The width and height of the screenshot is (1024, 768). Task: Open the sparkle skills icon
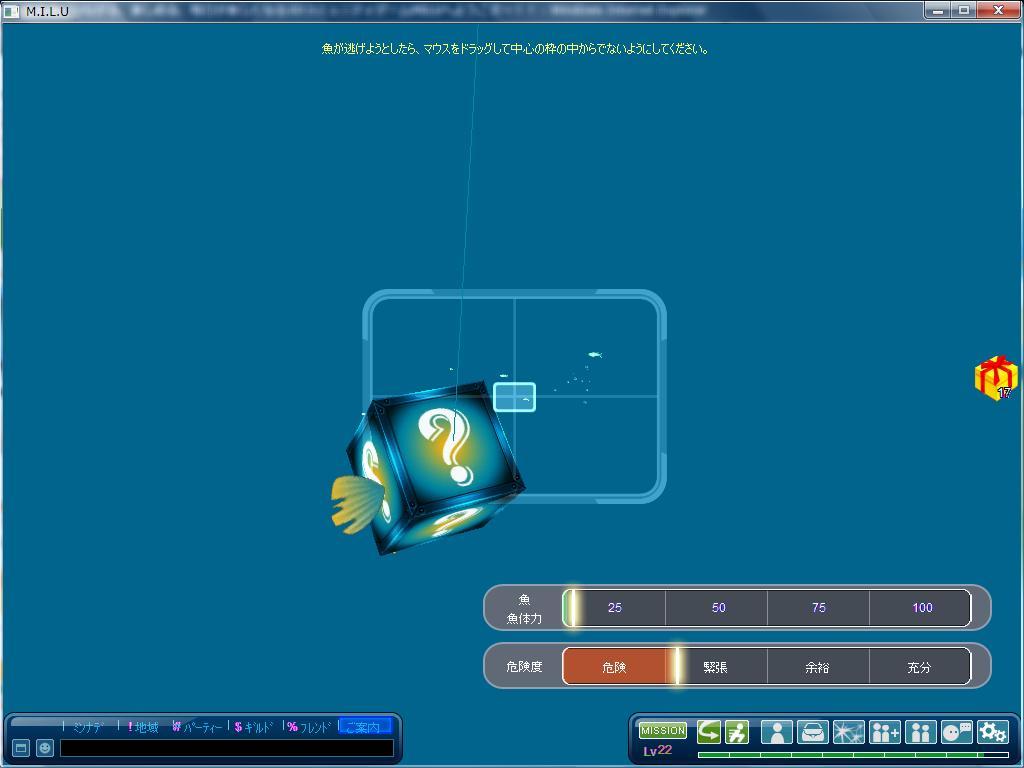click(848, 732)
